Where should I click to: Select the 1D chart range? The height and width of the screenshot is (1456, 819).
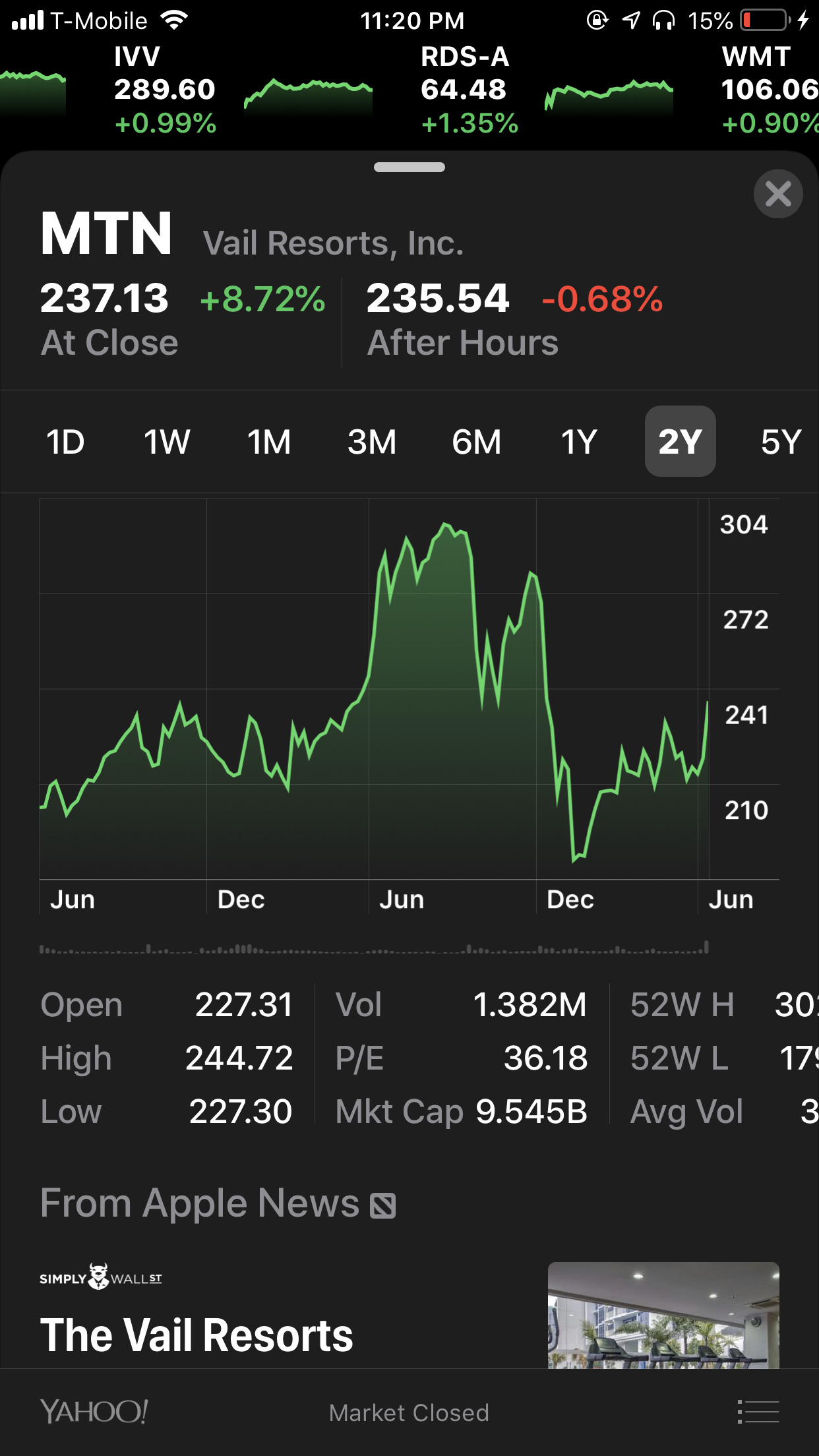pyautogui.click(x=65, y=442)
